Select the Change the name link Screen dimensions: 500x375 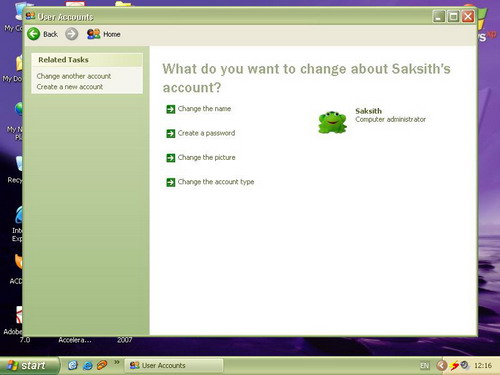pos(204,109)
